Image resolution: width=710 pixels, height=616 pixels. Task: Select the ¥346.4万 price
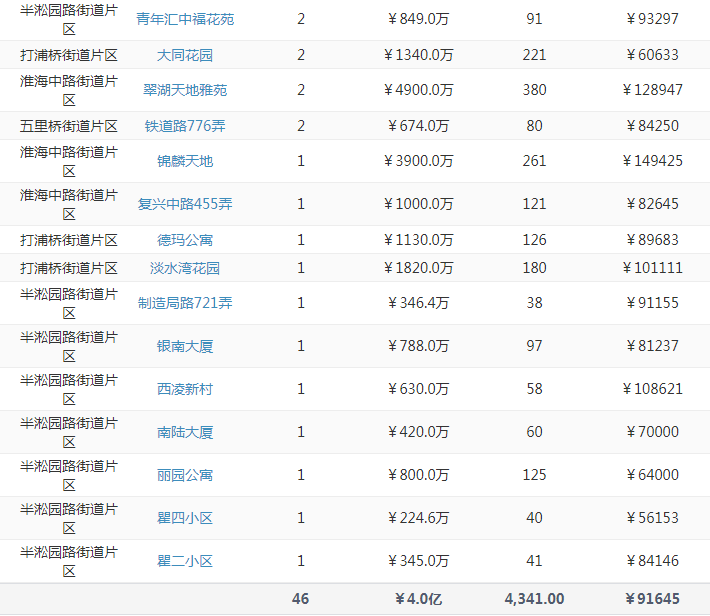418,303
